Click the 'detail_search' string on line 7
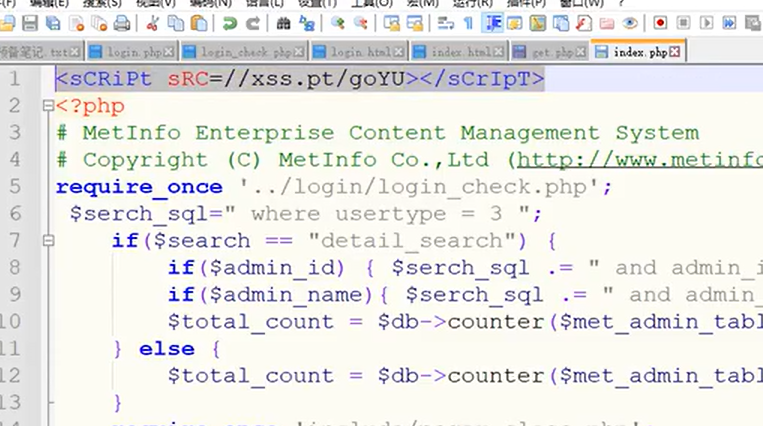This screenshot has height=426, width=763. click(x=412, y=241)
